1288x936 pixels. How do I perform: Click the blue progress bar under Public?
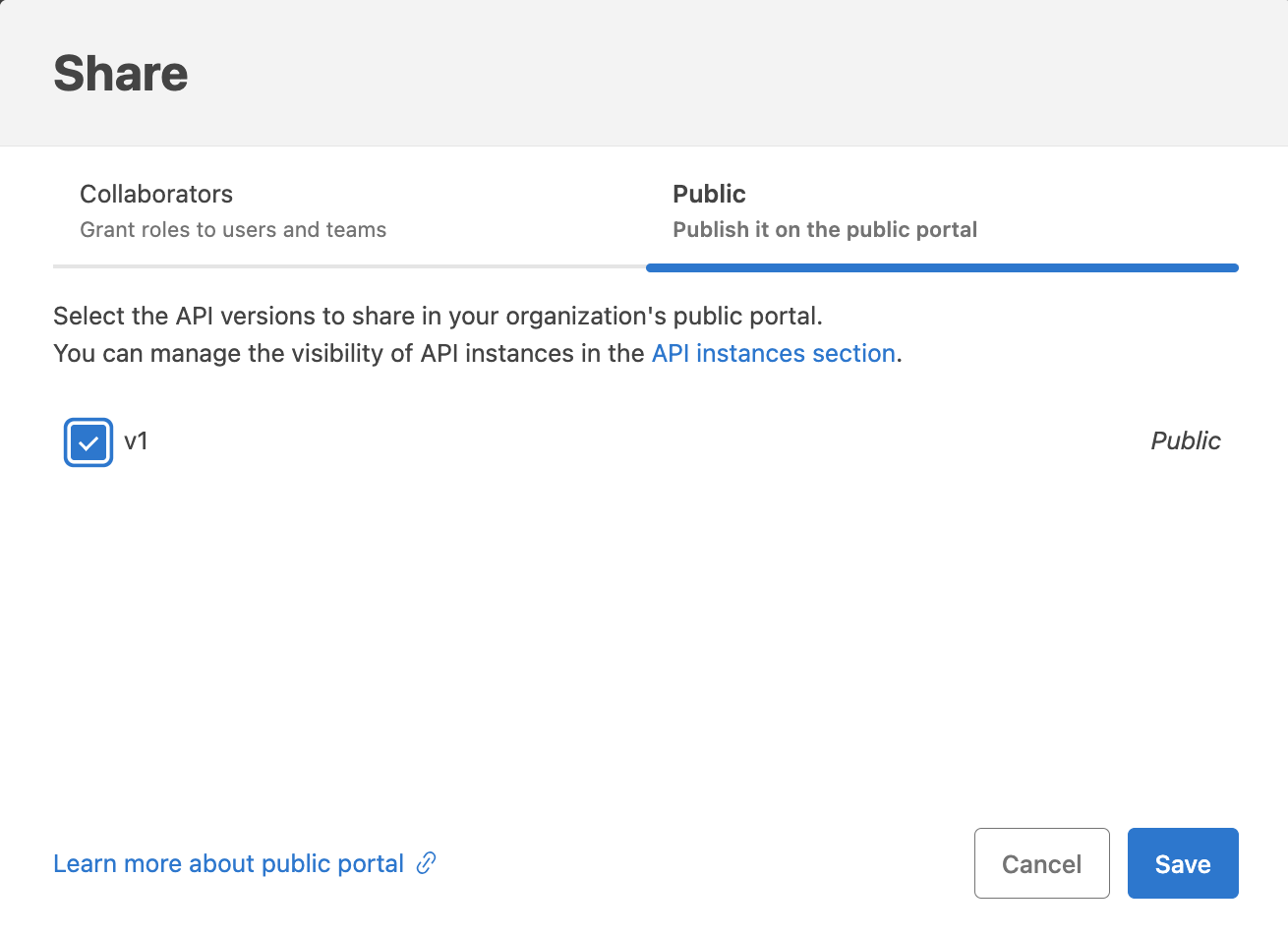pos(941,266)
